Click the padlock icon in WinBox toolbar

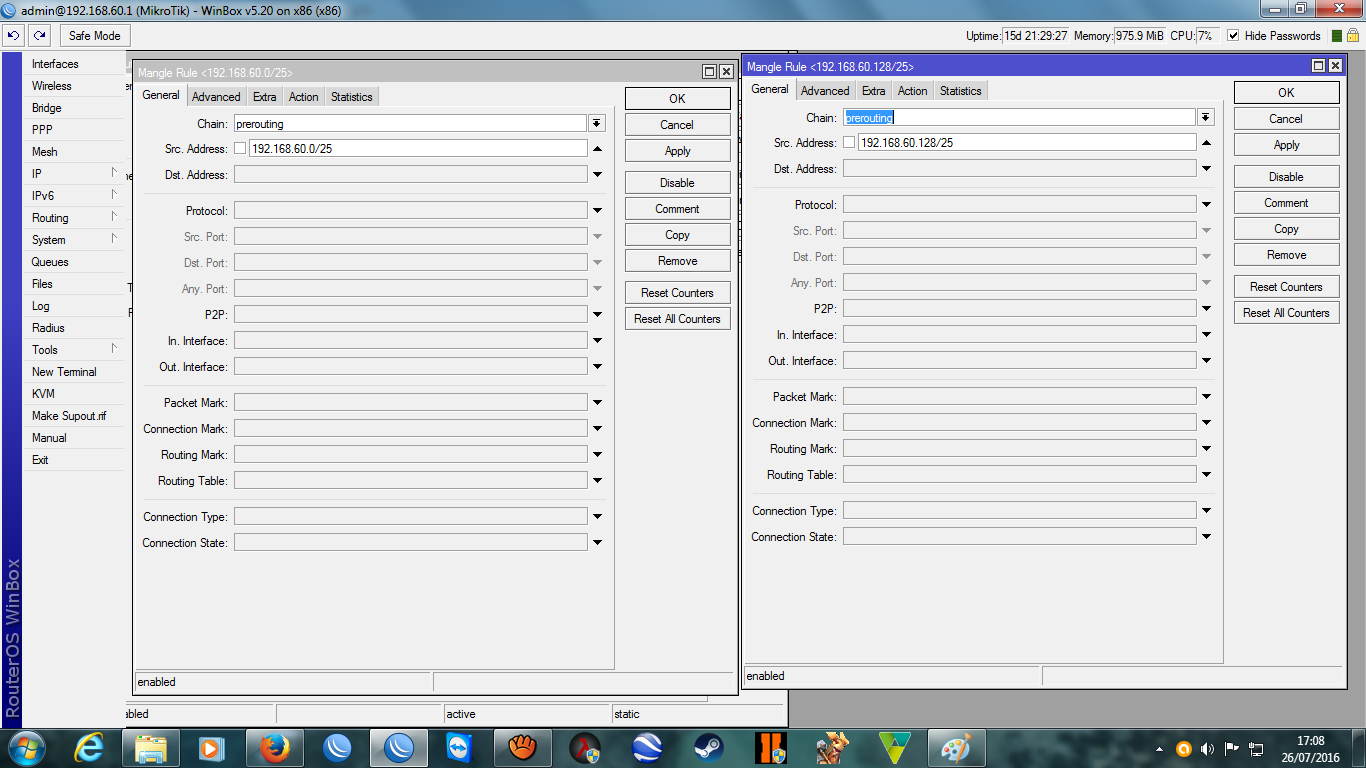1355,35
